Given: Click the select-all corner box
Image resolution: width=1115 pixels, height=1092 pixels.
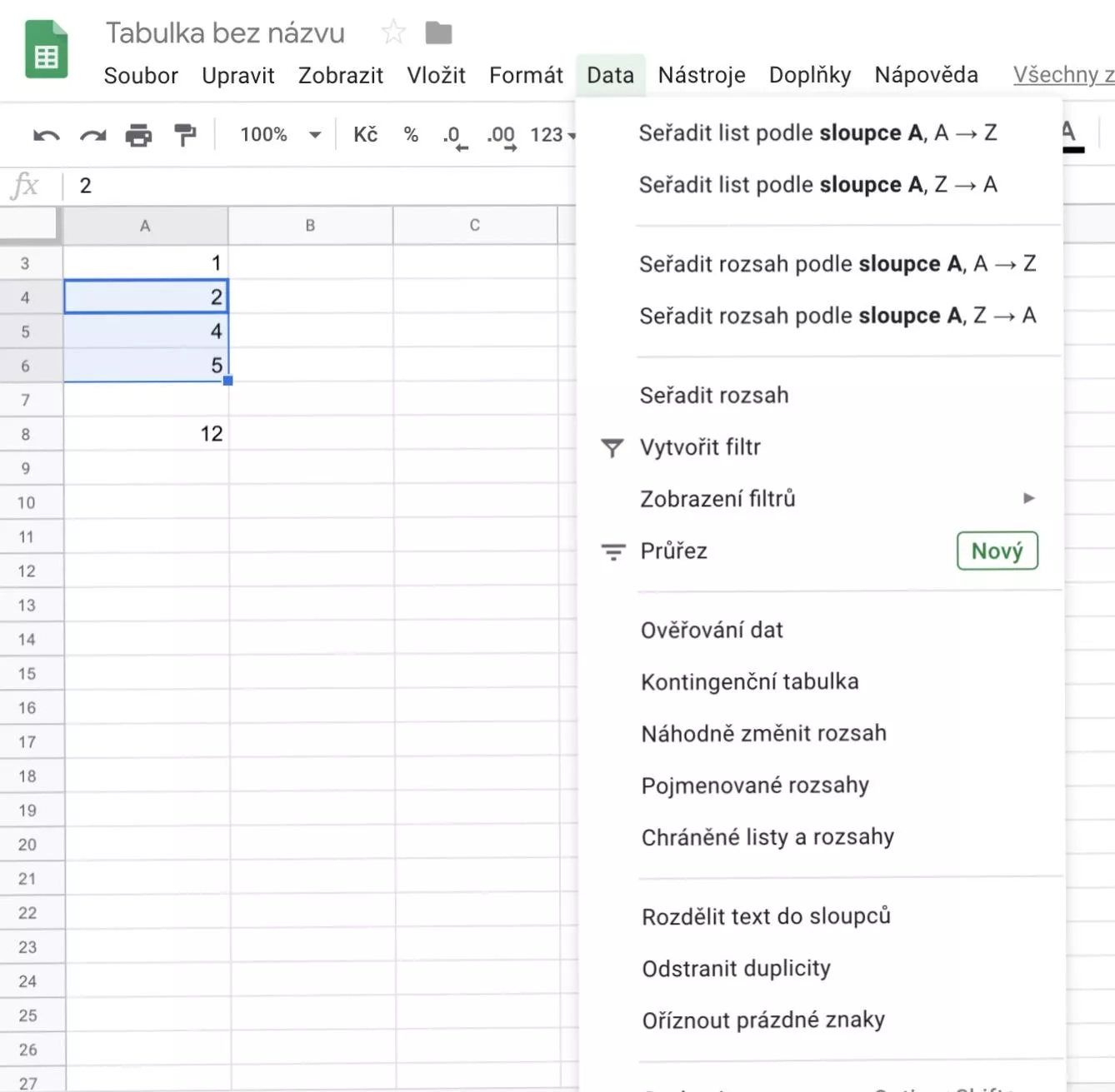Looking at the screenshot, I should 30,226.
